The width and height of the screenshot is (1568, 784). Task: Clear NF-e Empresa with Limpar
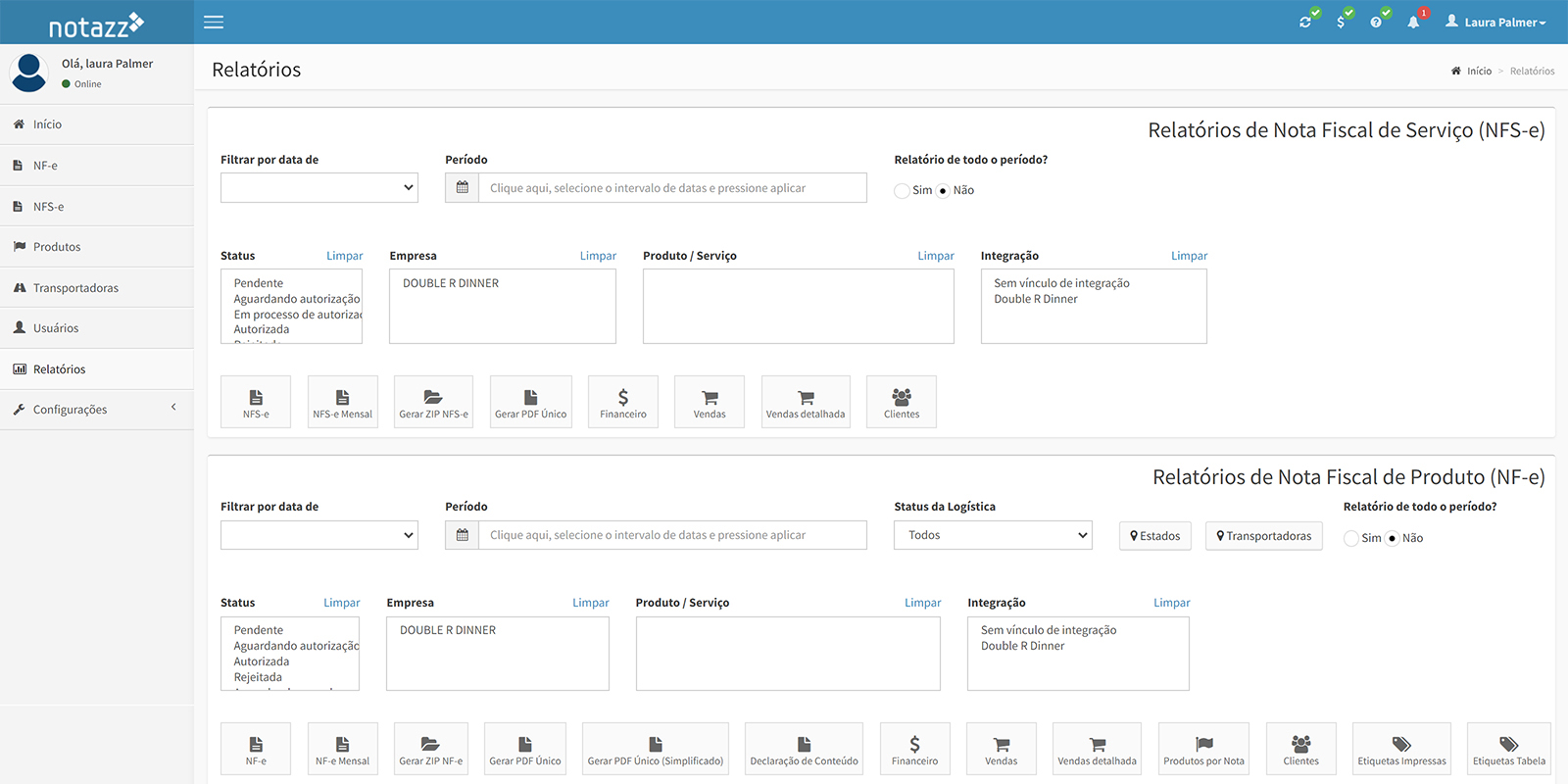591,603
